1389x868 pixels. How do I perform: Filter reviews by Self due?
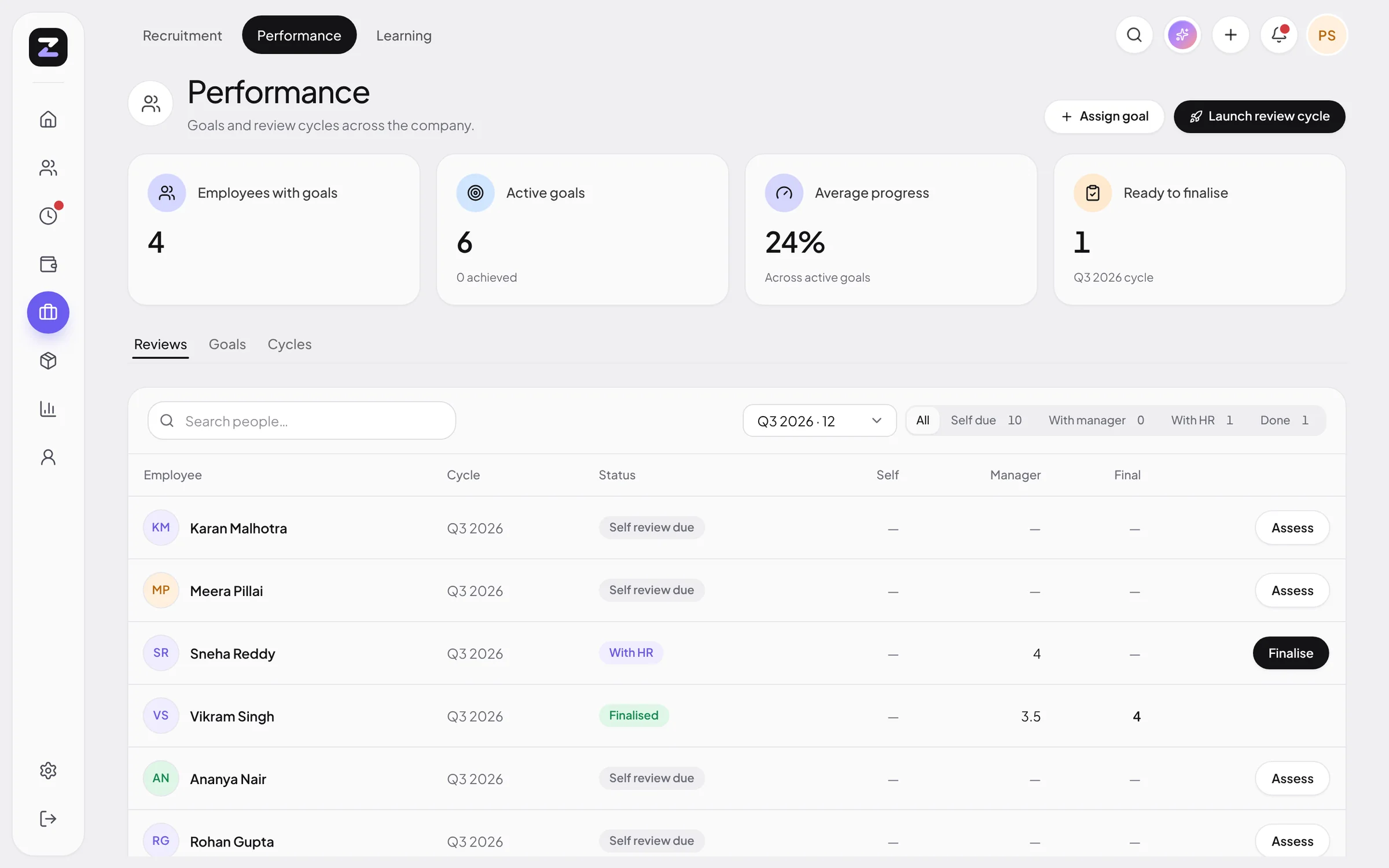pos(986,420)
